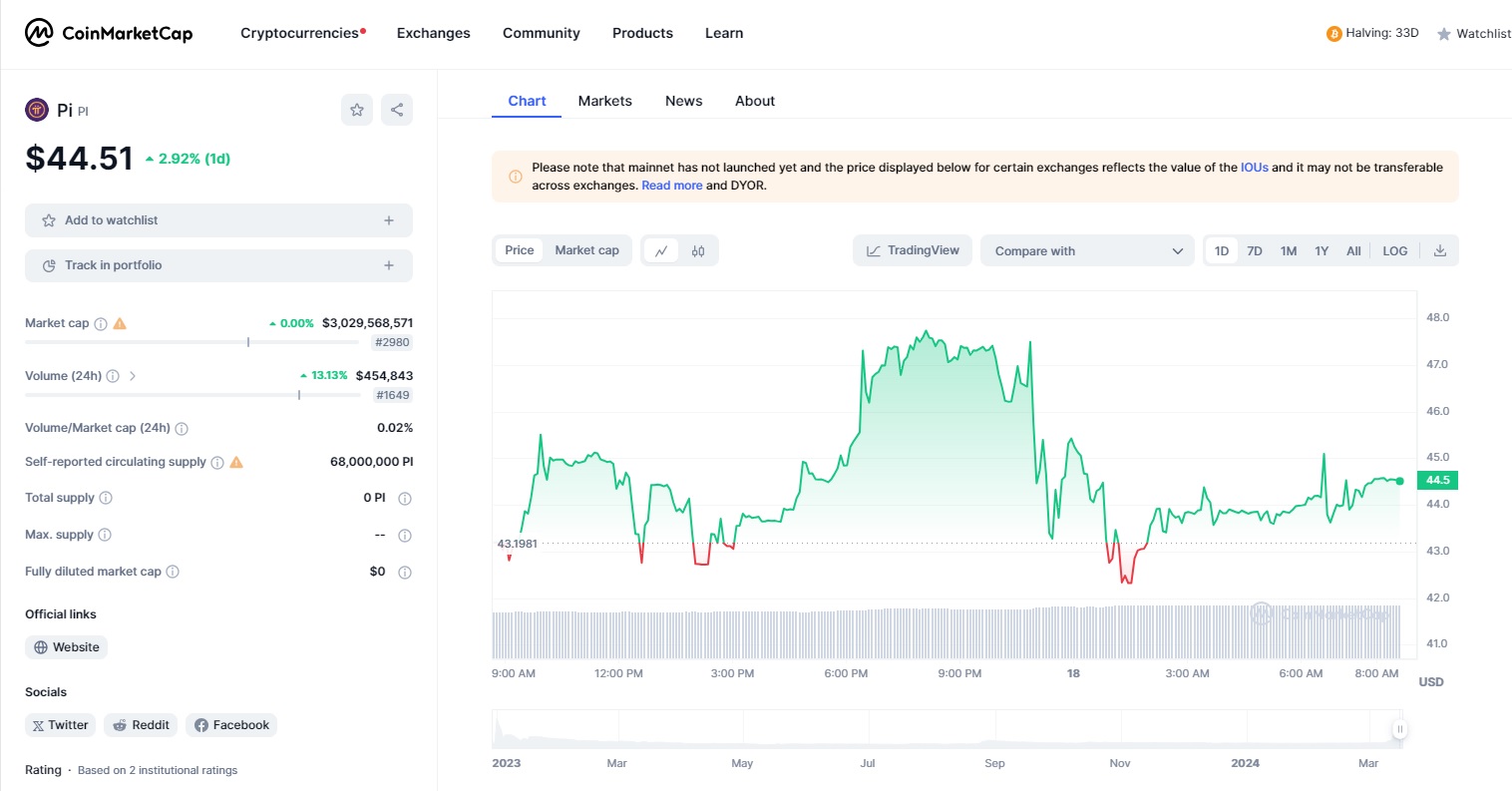The width and height of the screenshot is (1512, 791).
Task: Select the 1D time range
Action: point(1222,251)
